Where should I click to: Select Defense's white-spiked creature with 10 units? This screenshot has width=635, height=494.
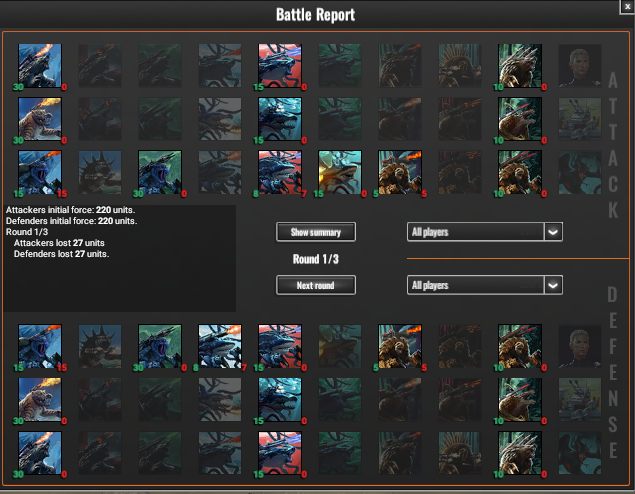click(x=520, y=453)
